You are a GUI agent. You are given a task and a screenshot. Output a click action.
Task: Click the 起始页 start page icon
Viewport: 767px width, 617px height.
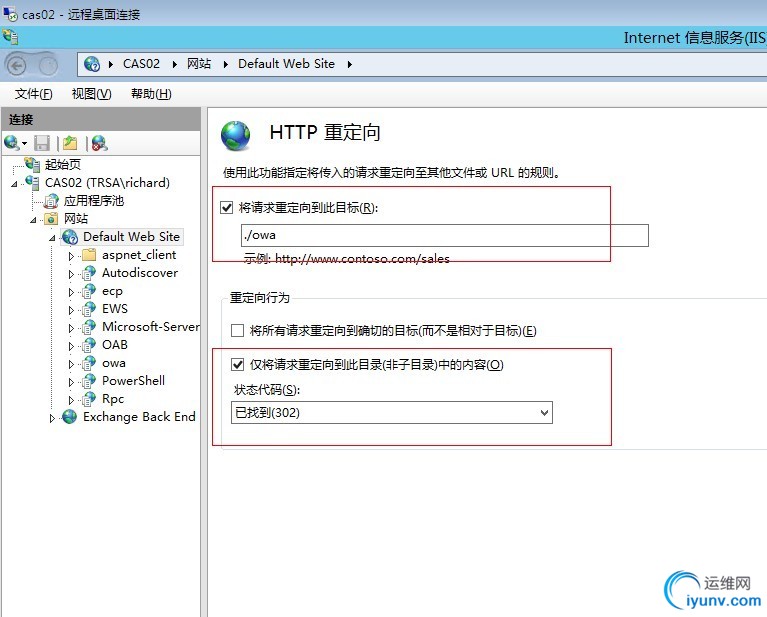pos(32,164)
